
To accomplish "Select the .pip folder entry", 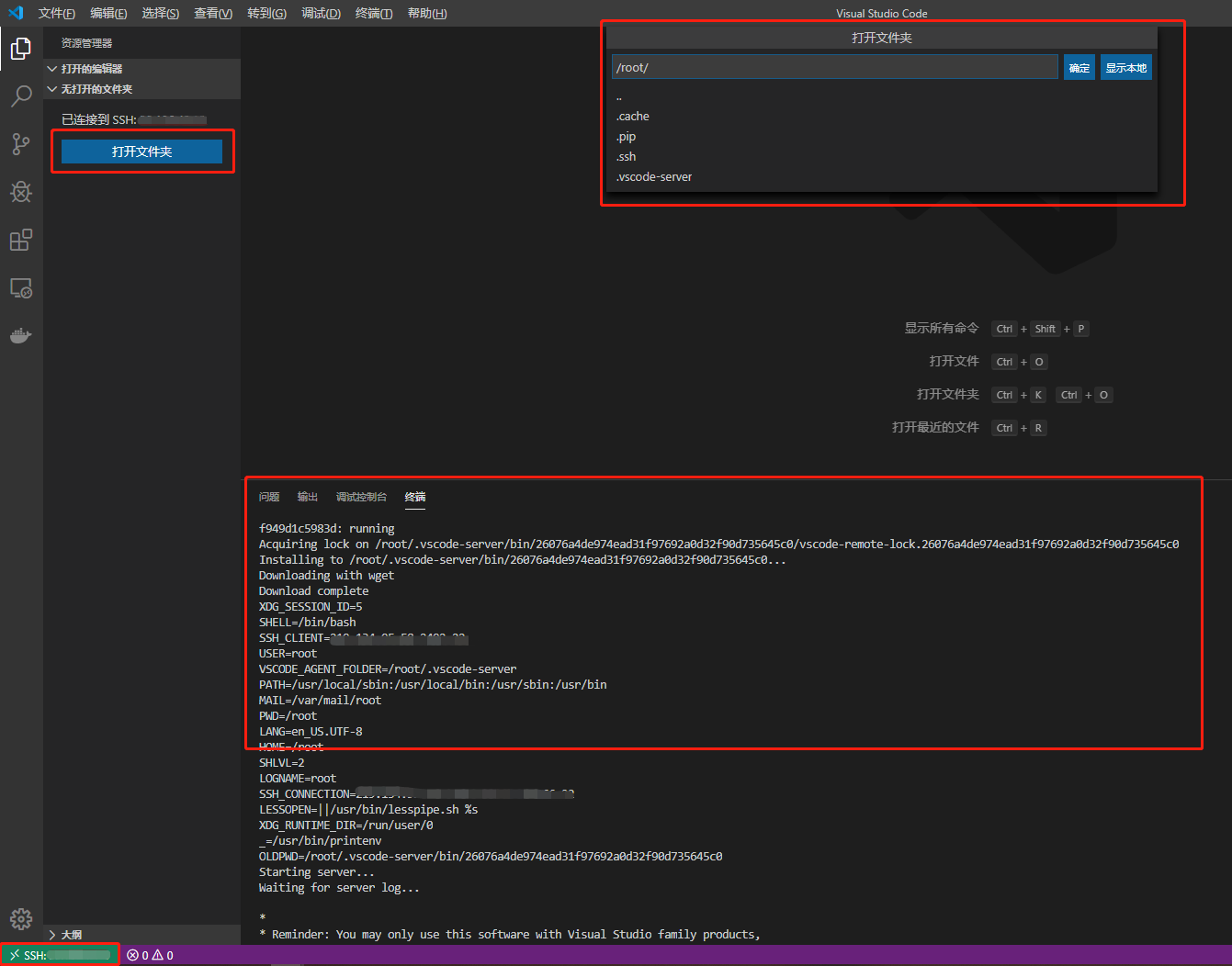I will click(882, 137).
